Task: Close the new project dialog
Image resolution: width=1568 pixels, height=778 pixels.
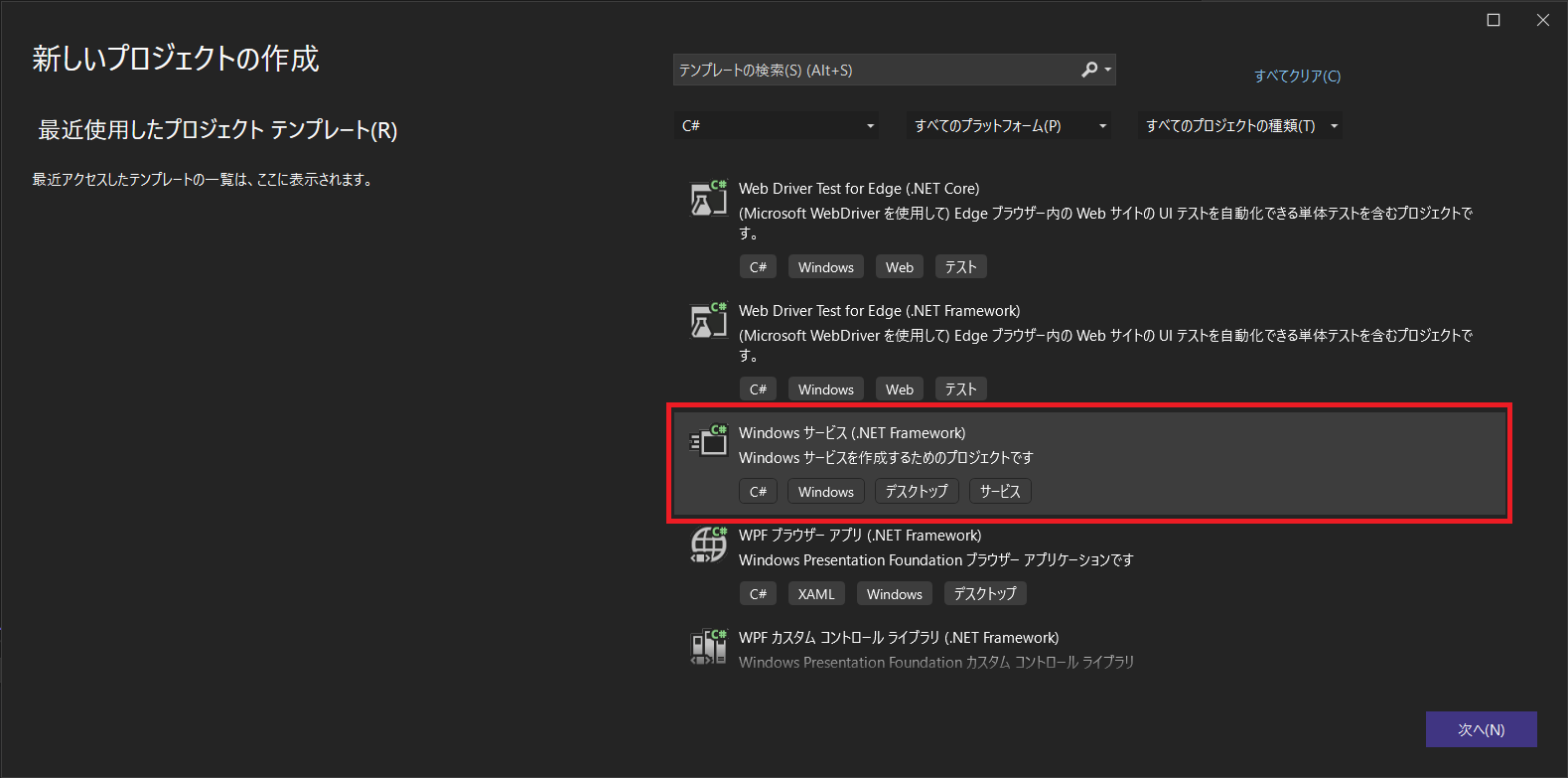Action: click(1542, 20)
